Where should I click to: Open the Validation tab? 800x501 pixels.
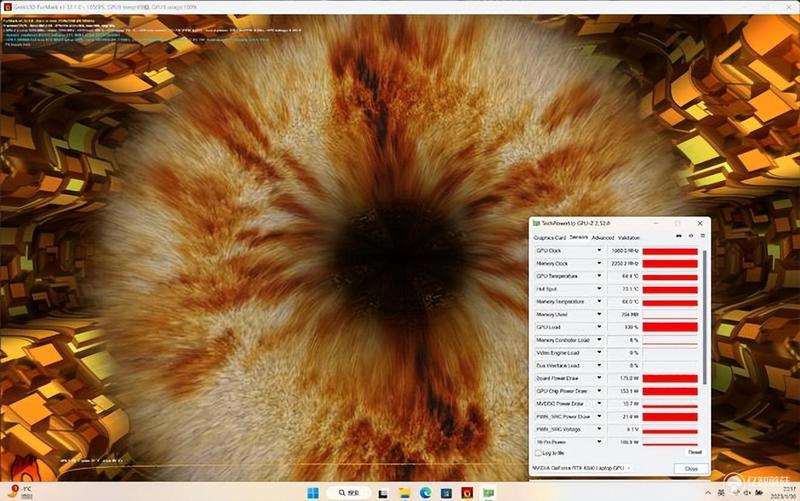point(629,238)
